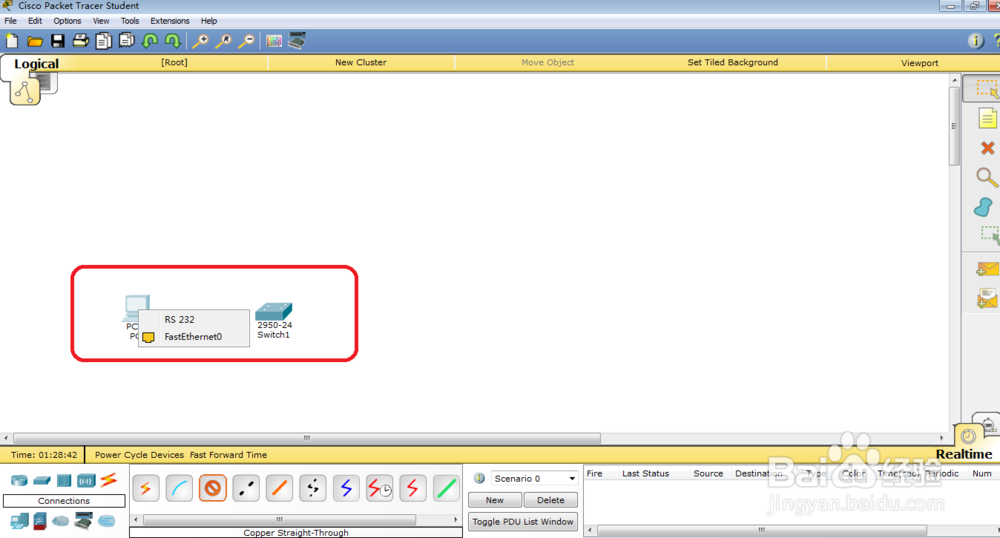Pick the Copper Cross-Over dashed cable
The width and height of the screenshot is (1000, 538).
point(246,489)
